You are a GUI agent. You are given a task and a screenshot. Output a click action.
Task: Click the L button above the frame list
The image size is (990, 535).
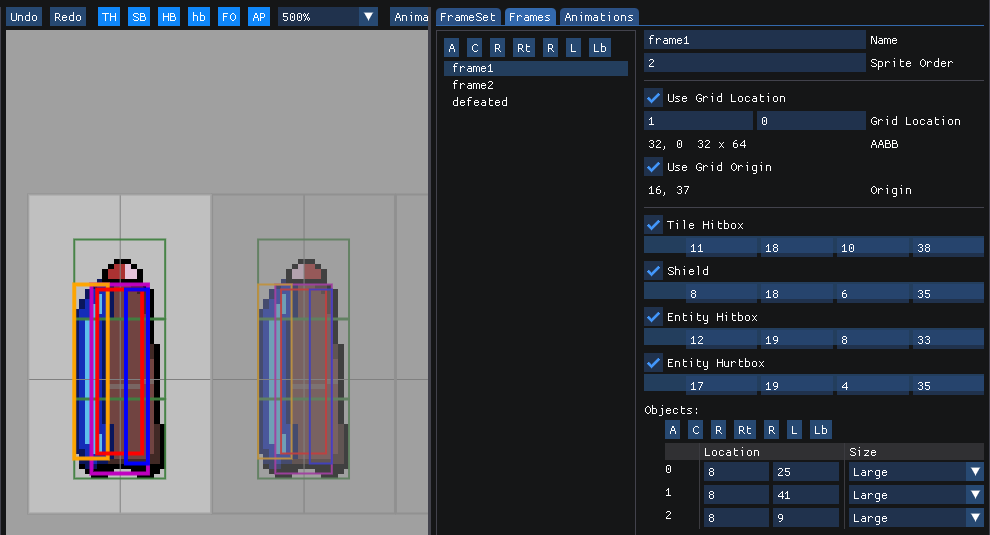coord(573,48)
